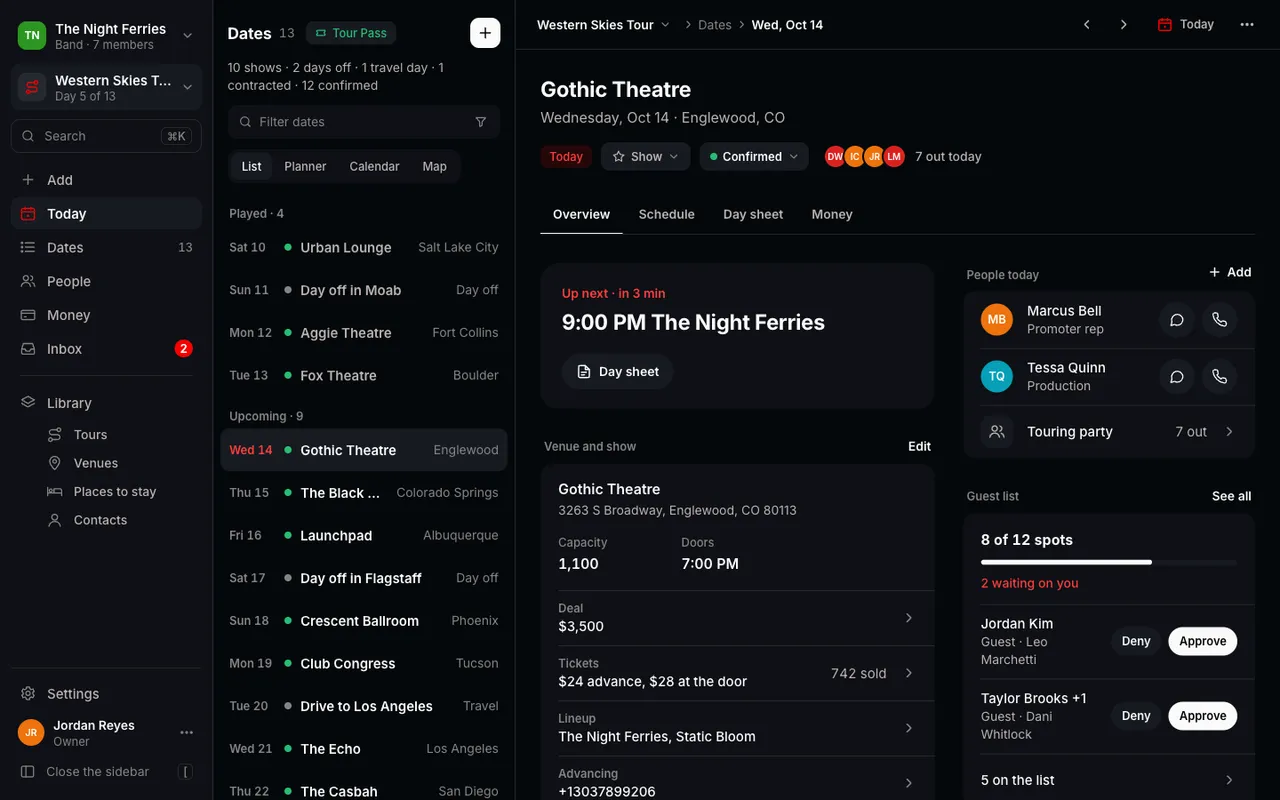Message Marcus Bell
Image resolution: width=1280 pixels, height=800 pixels.
[x=1177, y=320]
